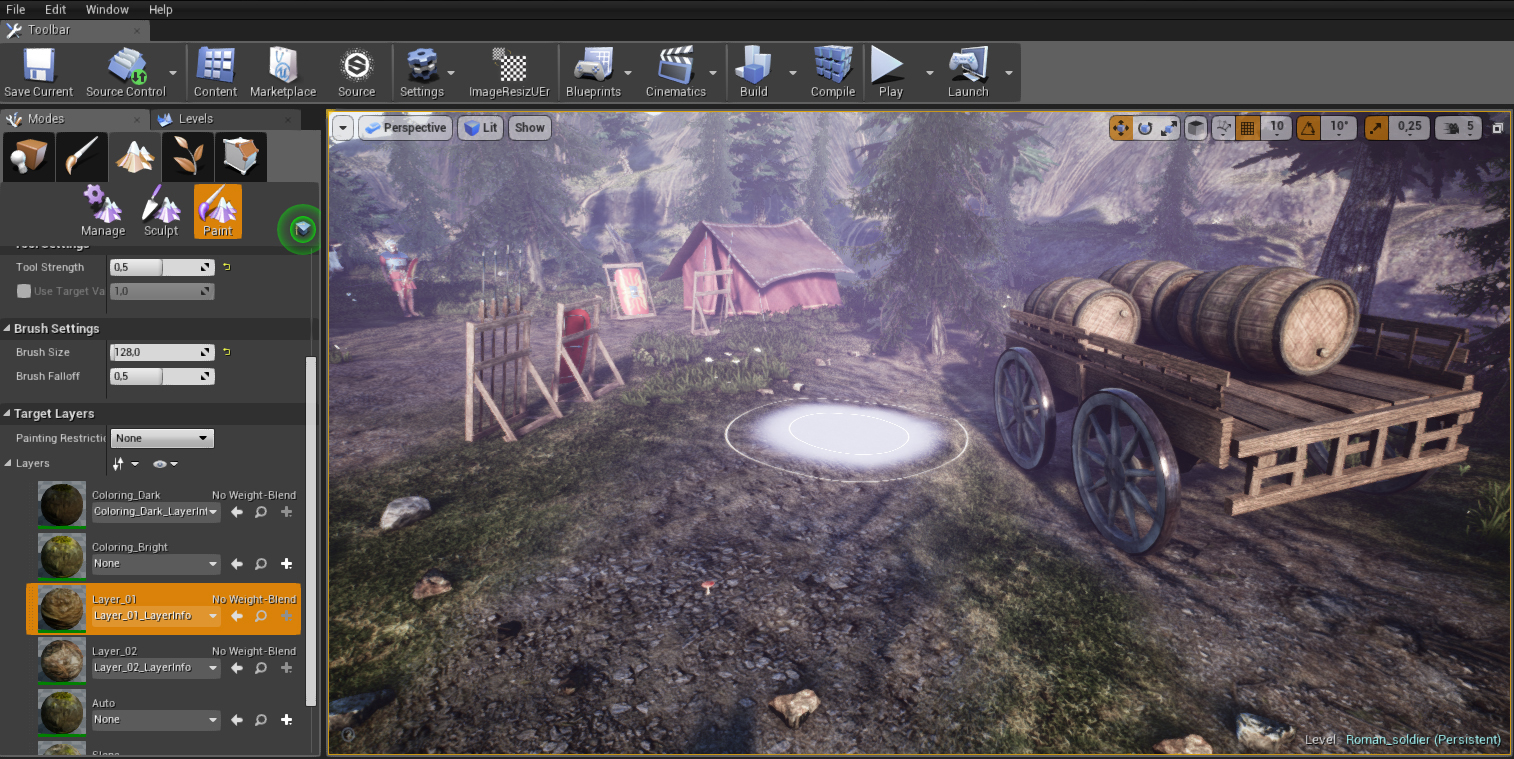Viewport: 1514px width, 759px height.
Task: Open the Perspective view mode button
Action: (405, 128)
